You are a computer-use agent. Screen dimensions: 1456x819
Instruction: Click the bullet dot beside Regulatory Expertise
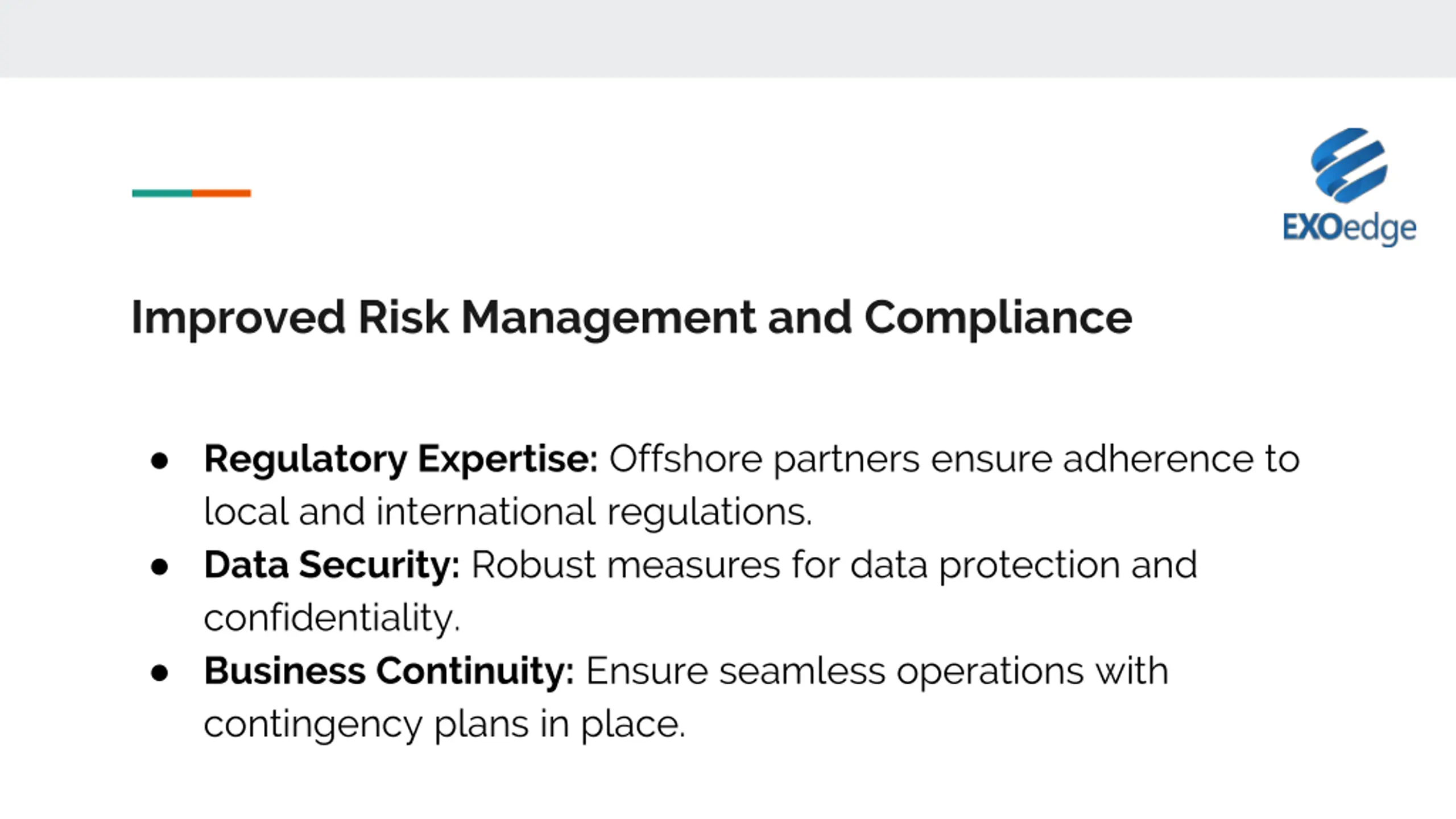pyautogui.click(x=159, y=460)
